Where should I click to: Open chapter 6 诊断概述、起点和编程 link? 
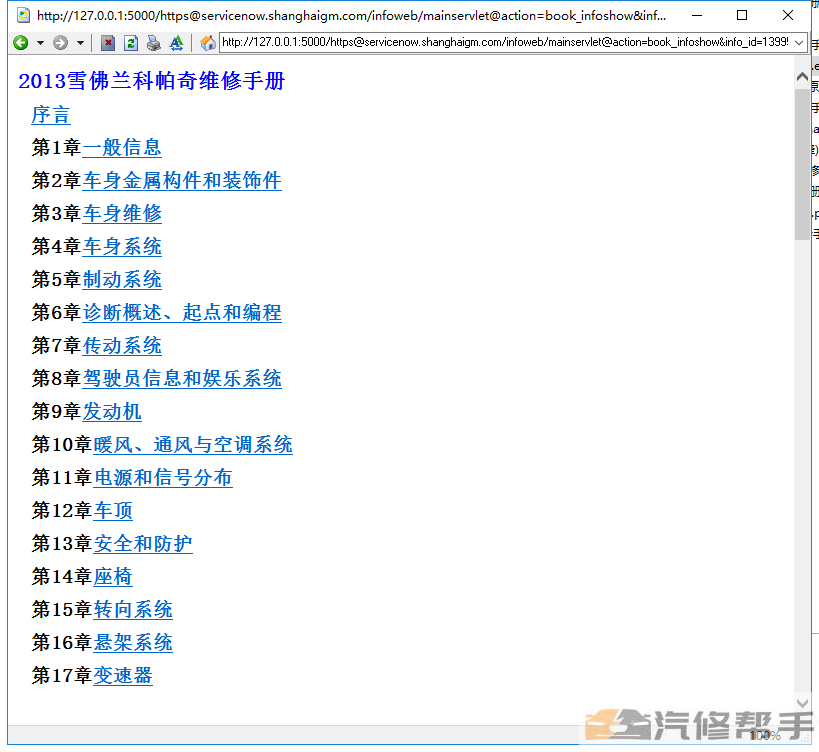click(x=182, y=313)
